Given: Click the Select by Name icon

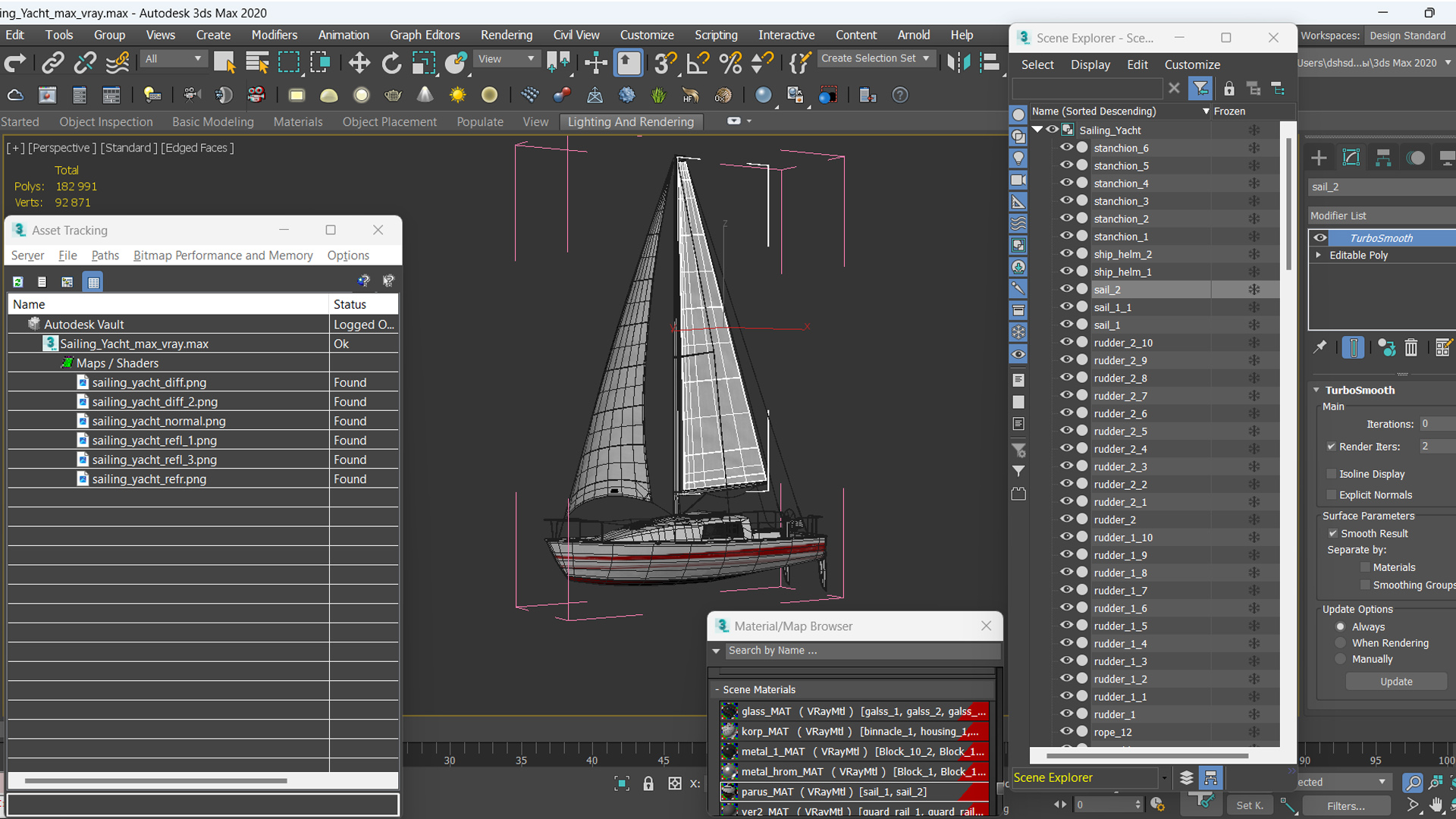Looking at the screenshot, I should pos(257,63).
